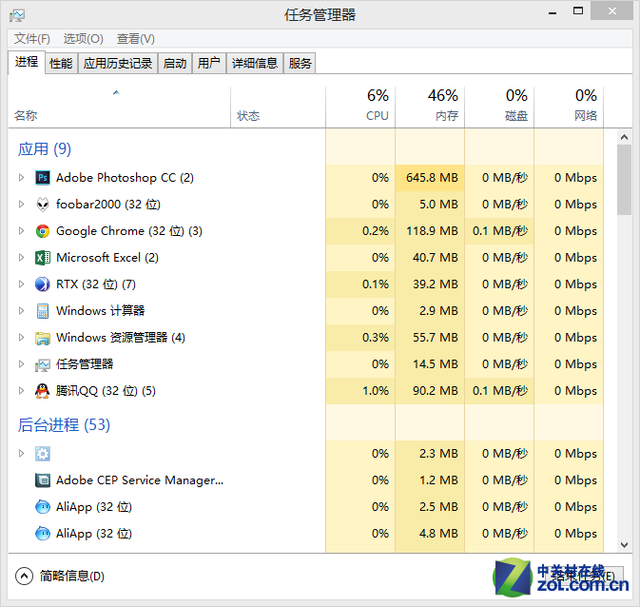Screen dimensions: 640x607
Task: Sort by the 网络 column header
Action: [569, 107]
